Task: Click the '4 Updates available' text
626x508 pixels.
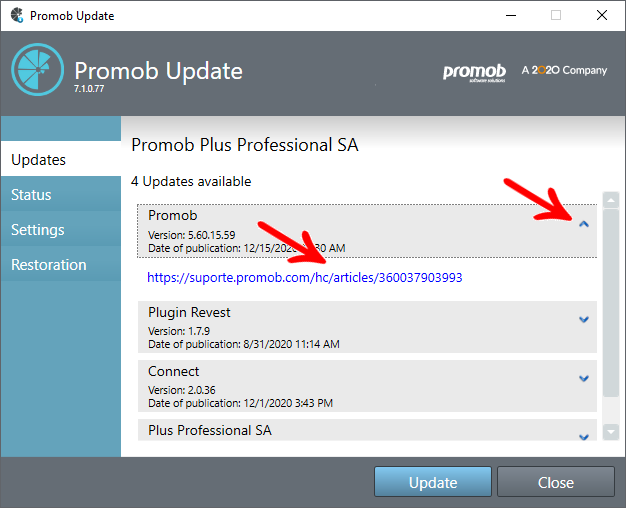Action: (191, 181)
